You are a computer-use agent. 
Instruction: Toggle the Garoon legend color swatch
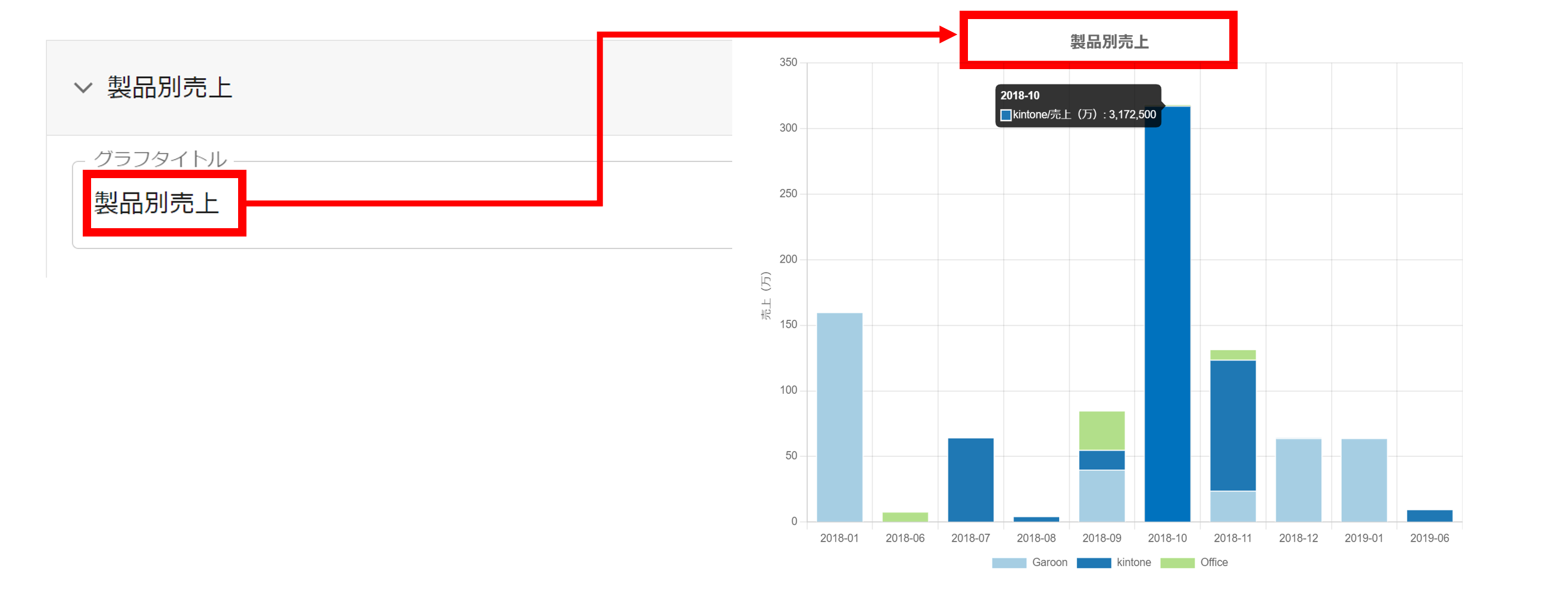[x=1008, y=563]
